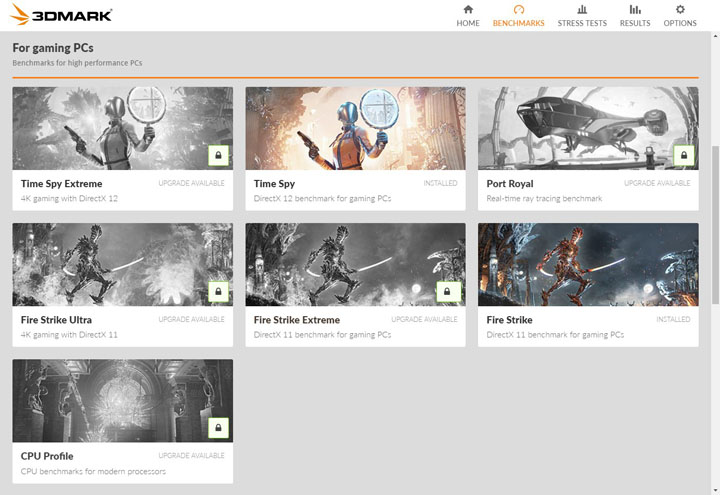Open the Fire Strike benchmark thumbnail
The width and height of the screenshot is (720, 495).
click(x=588, y=264)
